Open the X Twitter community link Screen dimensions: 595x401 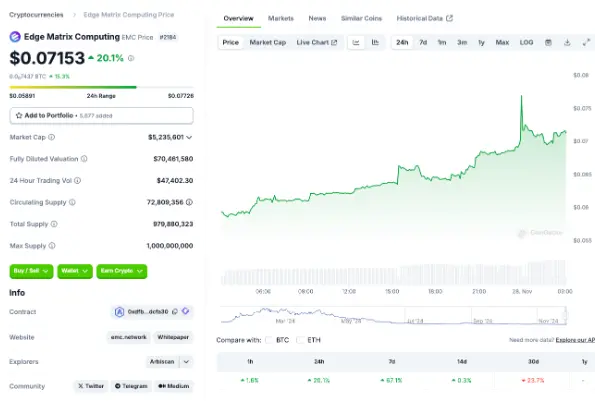[91, 386]
